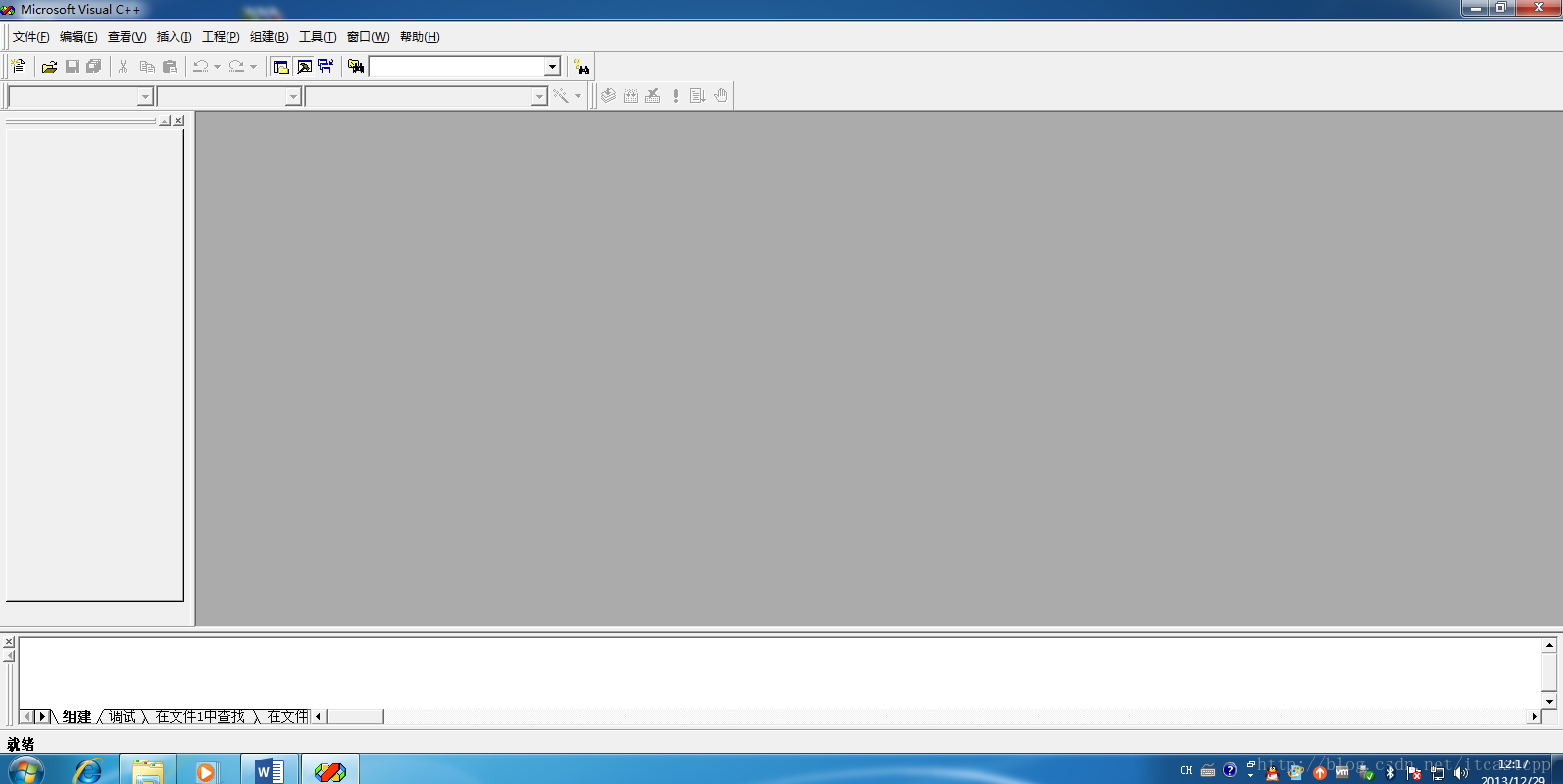Image resolution: width=1563 pixels, height=784 pixels.
Task: Click inside the Find text input field
Action: click(x=457, y=67)
